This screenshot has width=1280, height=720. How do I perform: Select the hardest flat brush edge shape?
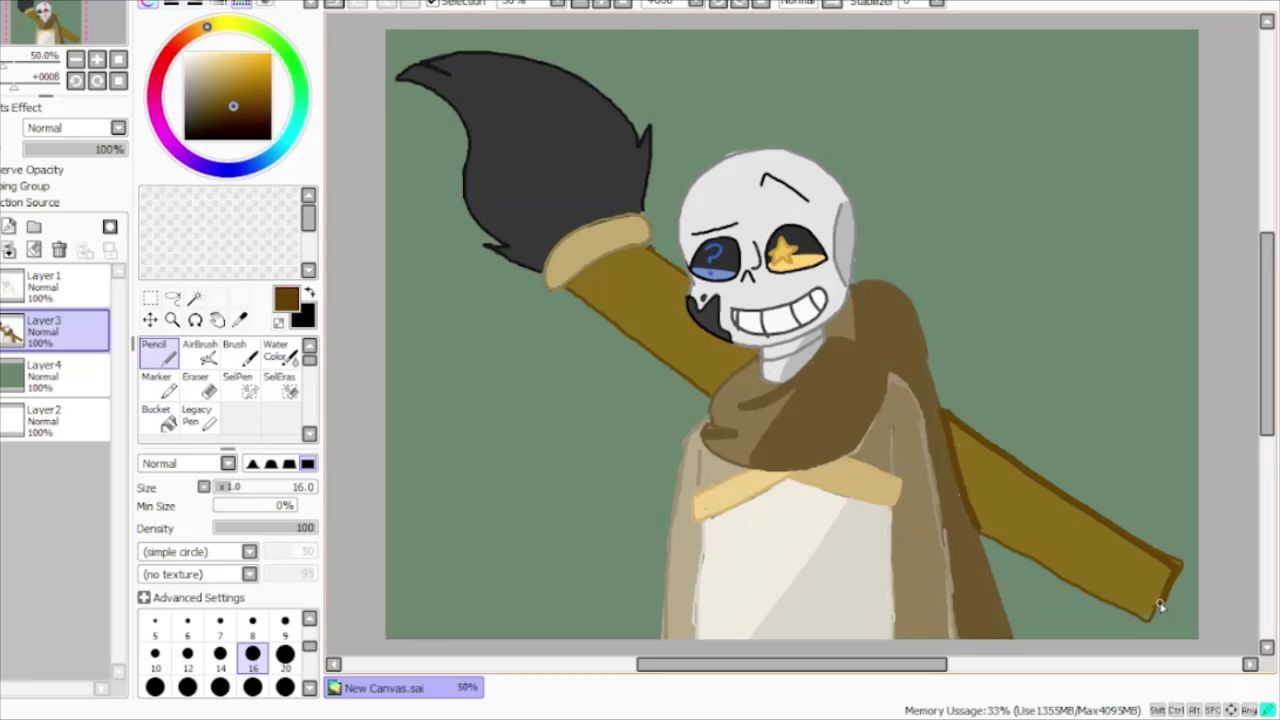point(308,464)
